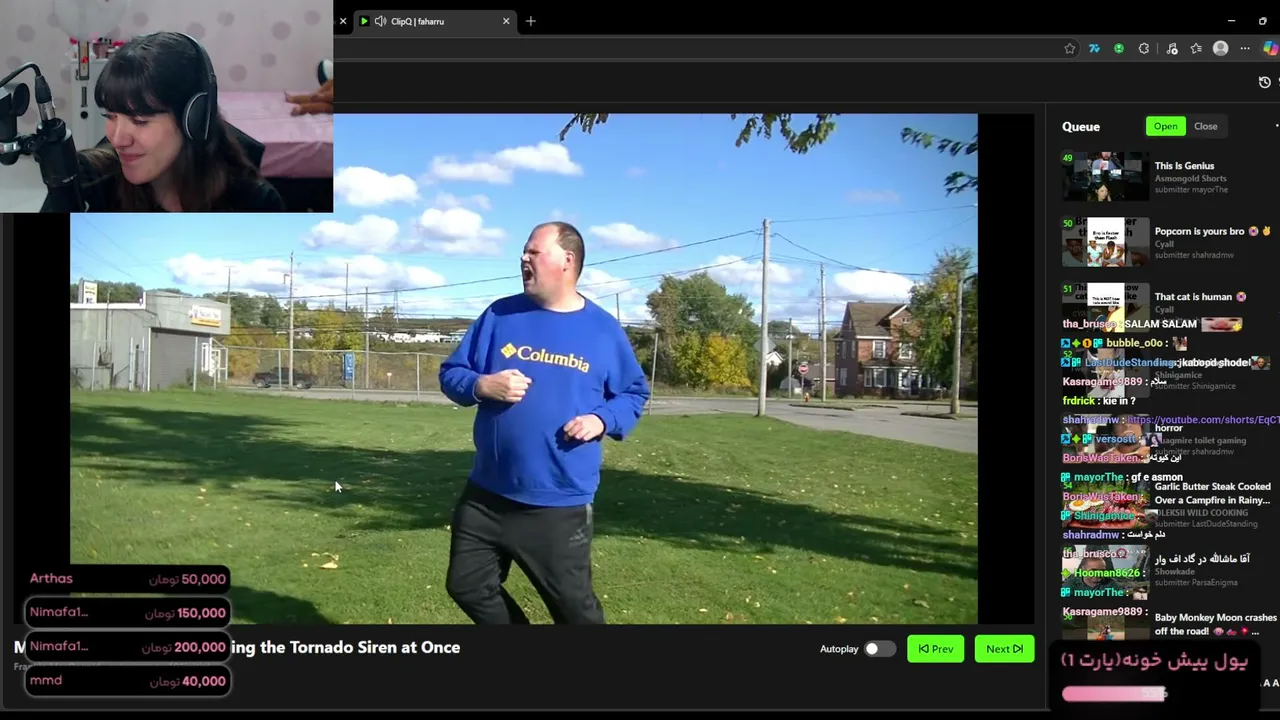Screen dimensions: 1280x720
Task: Go to the previous clip with Prev
Action: [936, 649]
